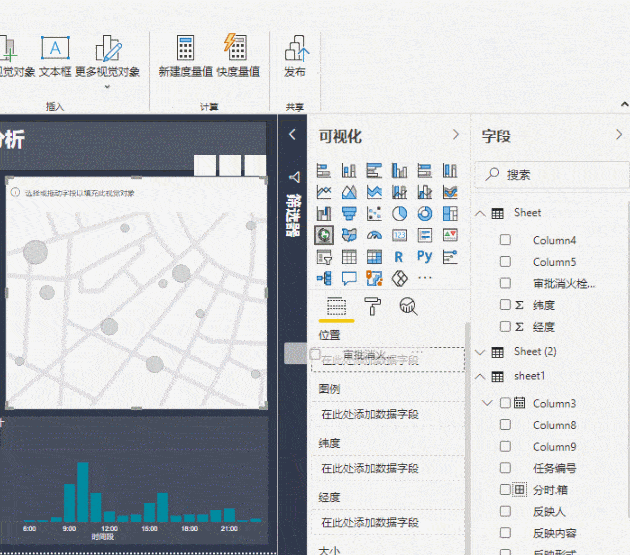Select the R script visual
630x555 pixels.
399,257
